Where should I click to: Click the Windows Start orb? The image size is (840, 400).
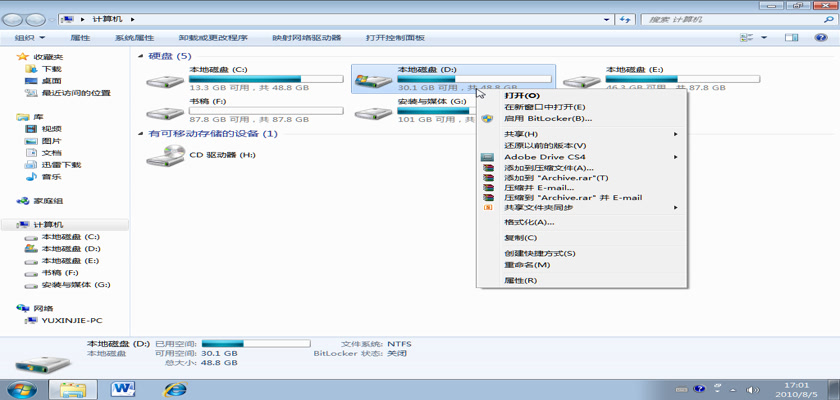coord(22,388)
